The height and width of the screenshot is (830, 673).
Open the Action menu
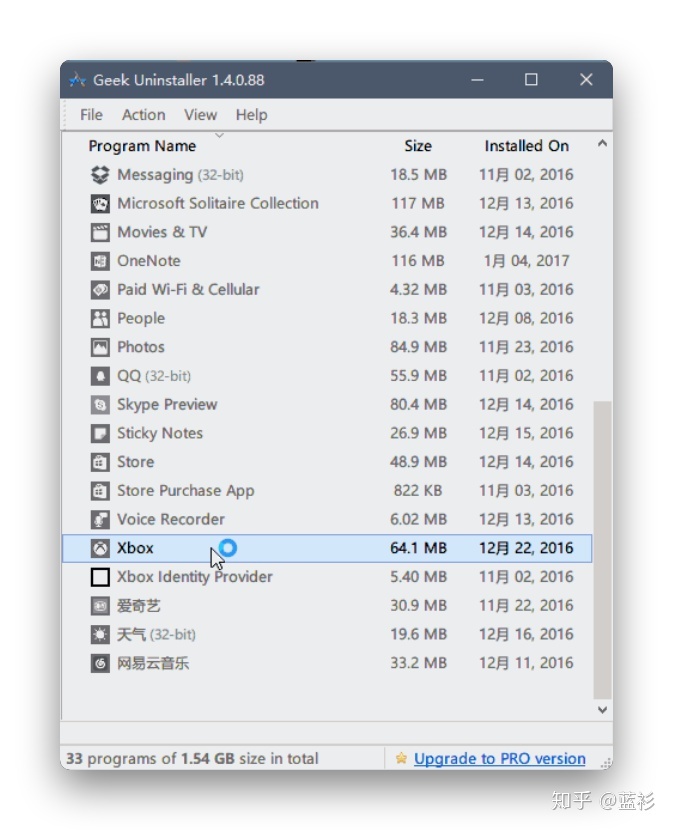[x=144, y=115]
